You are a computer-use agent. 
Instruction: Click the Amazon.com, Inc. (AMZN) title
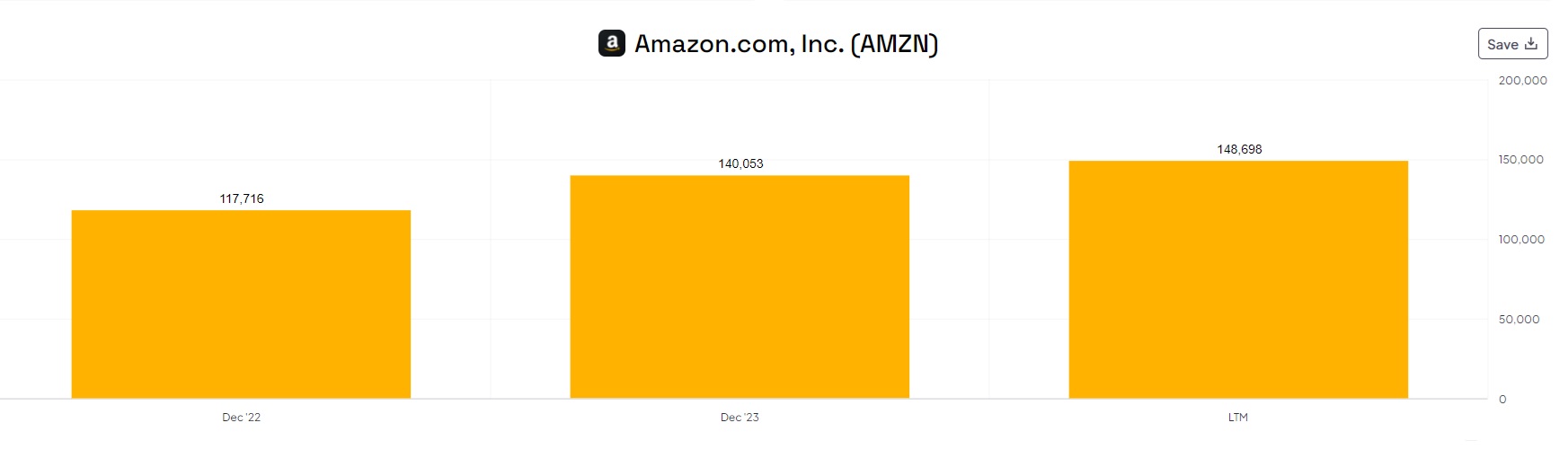[x=786, y=43]
